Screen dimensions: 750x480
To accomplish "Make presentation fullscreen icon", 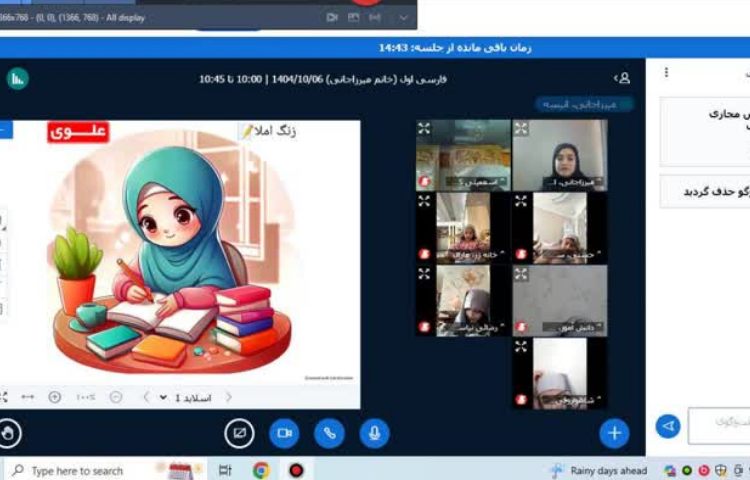I will (4, 397).
